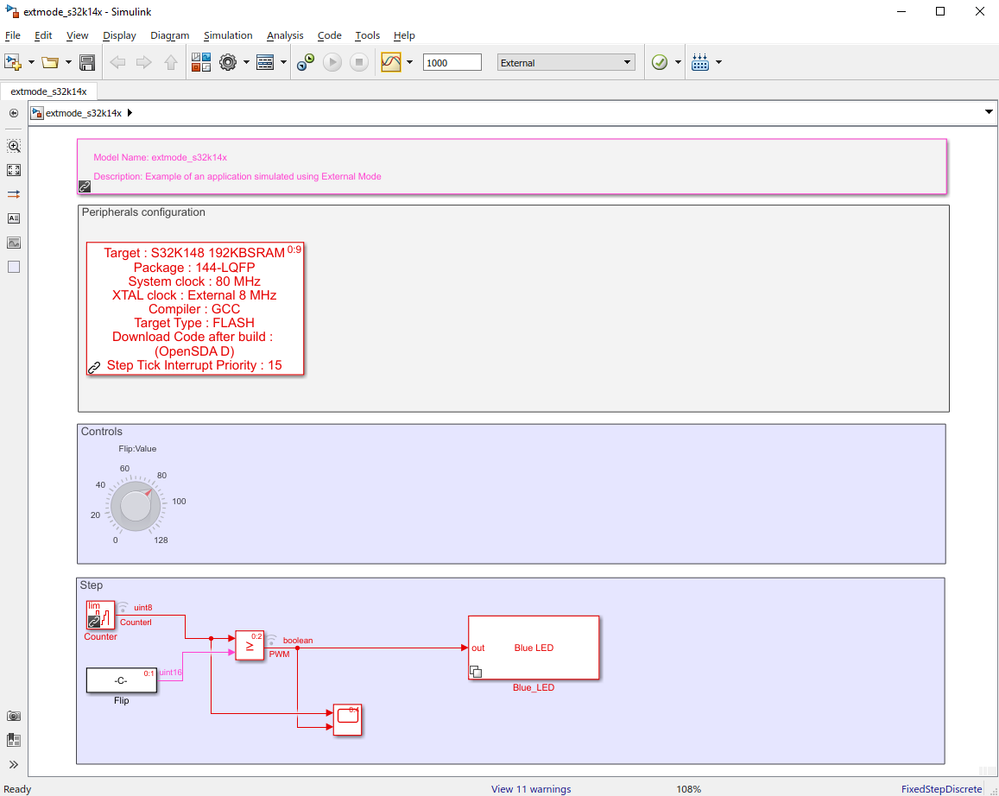
Task: Select the Counter block
Action: (x=101, y=615)
